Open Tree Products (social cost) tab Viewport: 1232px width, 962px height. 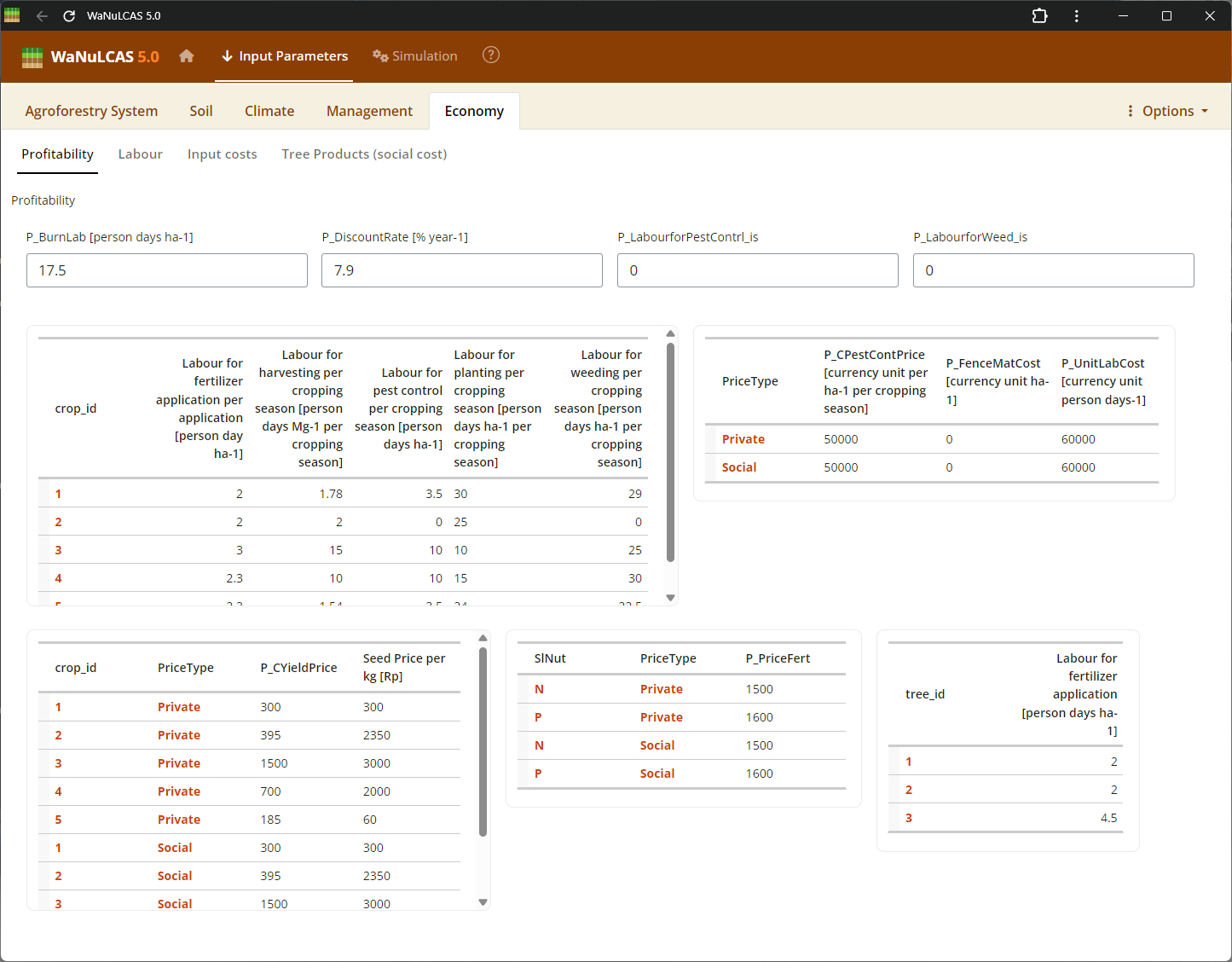[x=364, y=154]
